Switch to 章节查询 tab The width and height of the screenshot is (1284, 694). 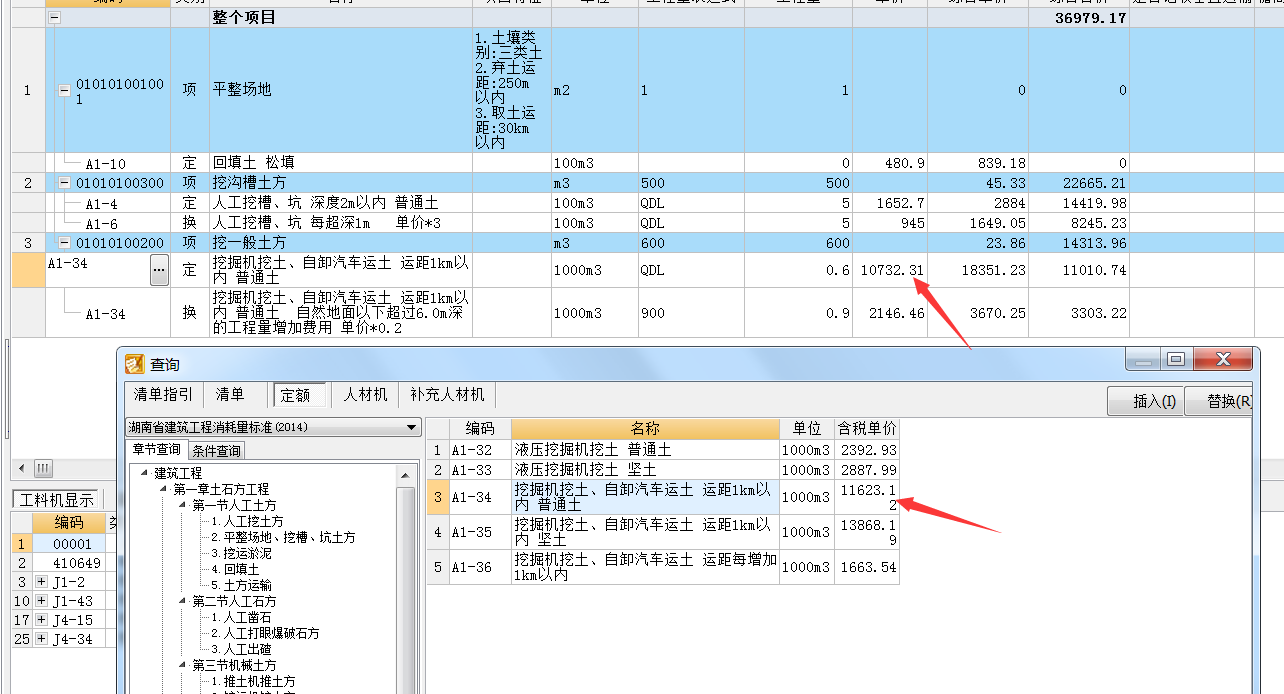coord(157,450)
